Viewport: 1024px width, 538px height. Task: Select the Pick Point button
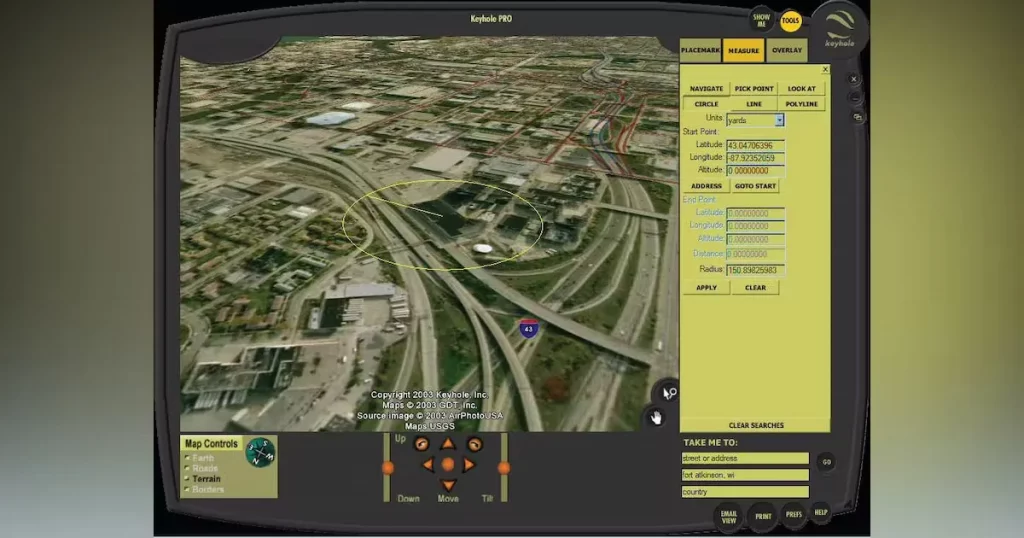754,89
